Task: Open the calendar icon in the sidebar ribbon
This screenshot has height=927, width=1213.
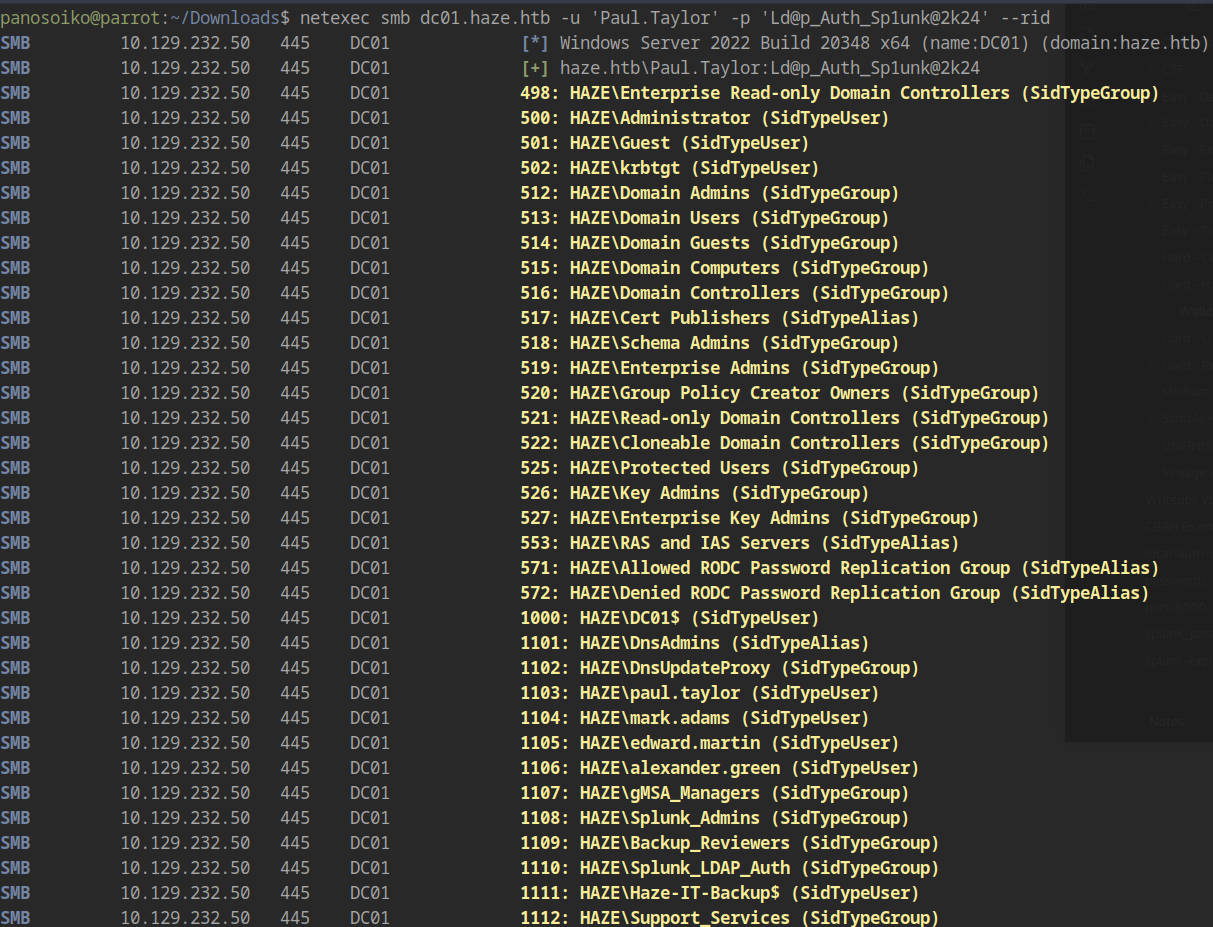Action: (x=1086, y=130)
